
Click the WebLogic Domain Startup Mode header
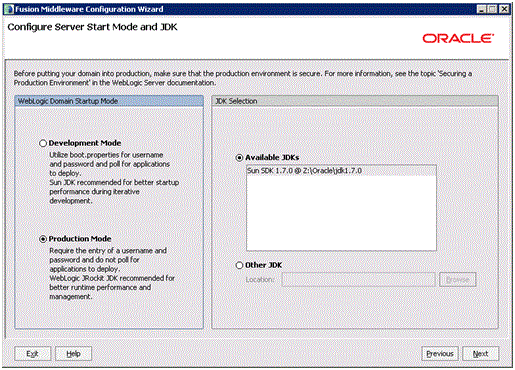pyautogui.click(x=109, y=101)
